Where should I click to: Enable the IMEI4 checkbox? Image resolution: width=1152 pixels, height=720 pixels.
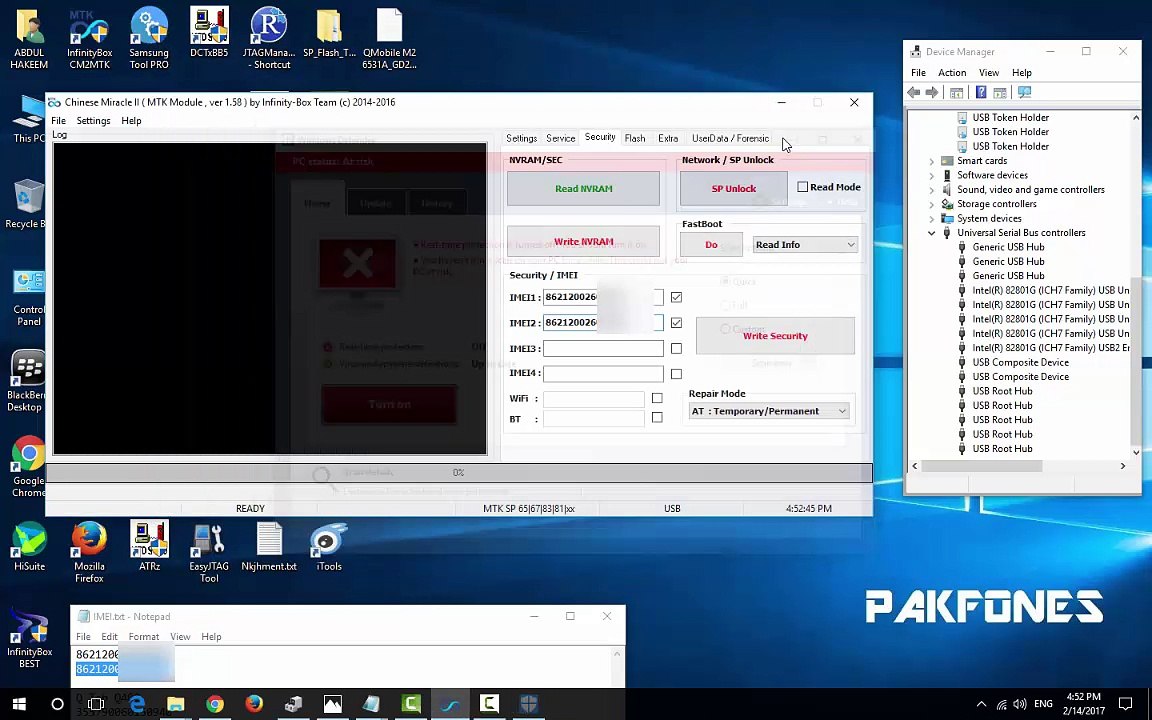676,374
